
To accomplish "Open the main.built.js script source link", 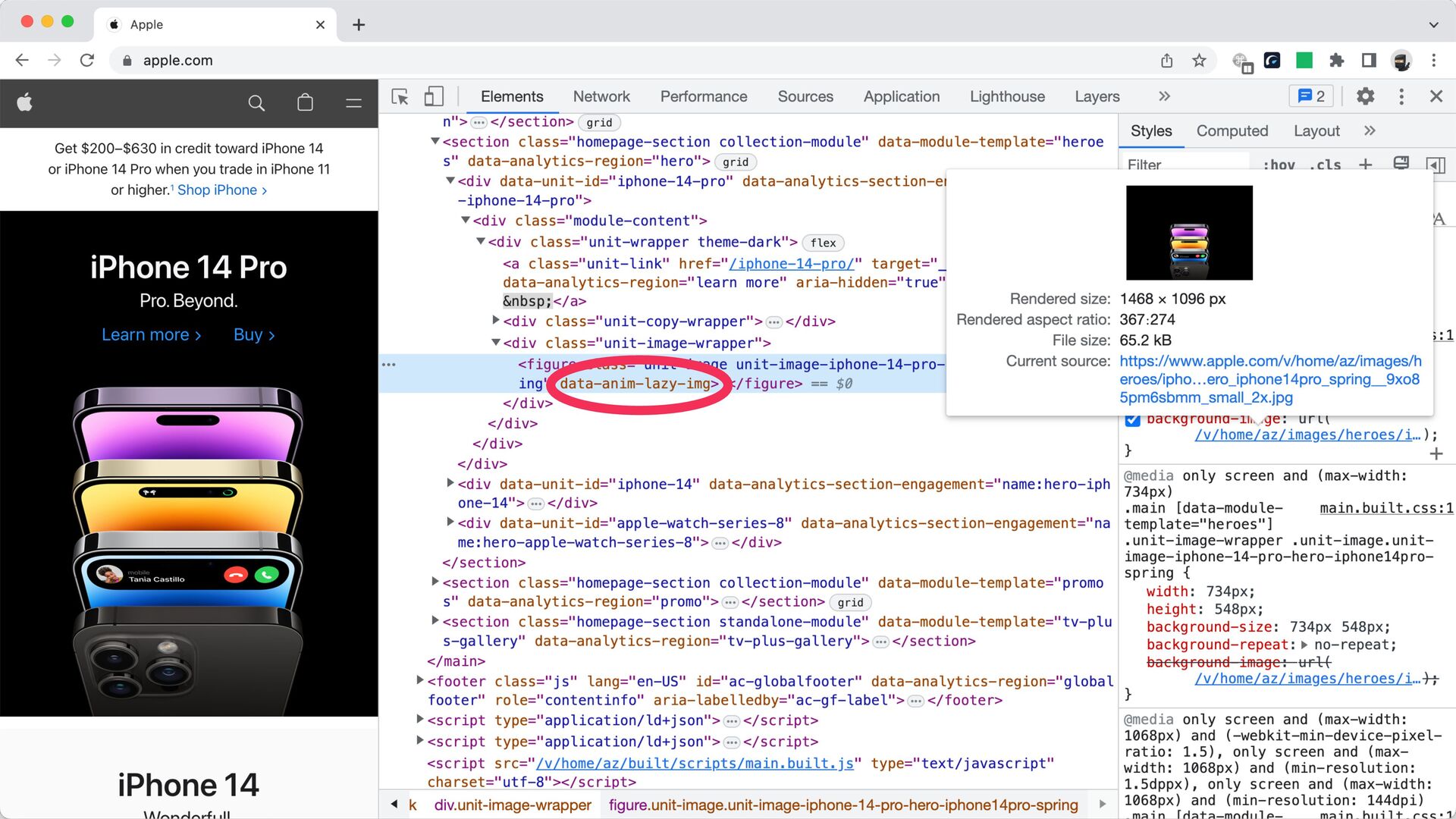I will click(695, 763).
